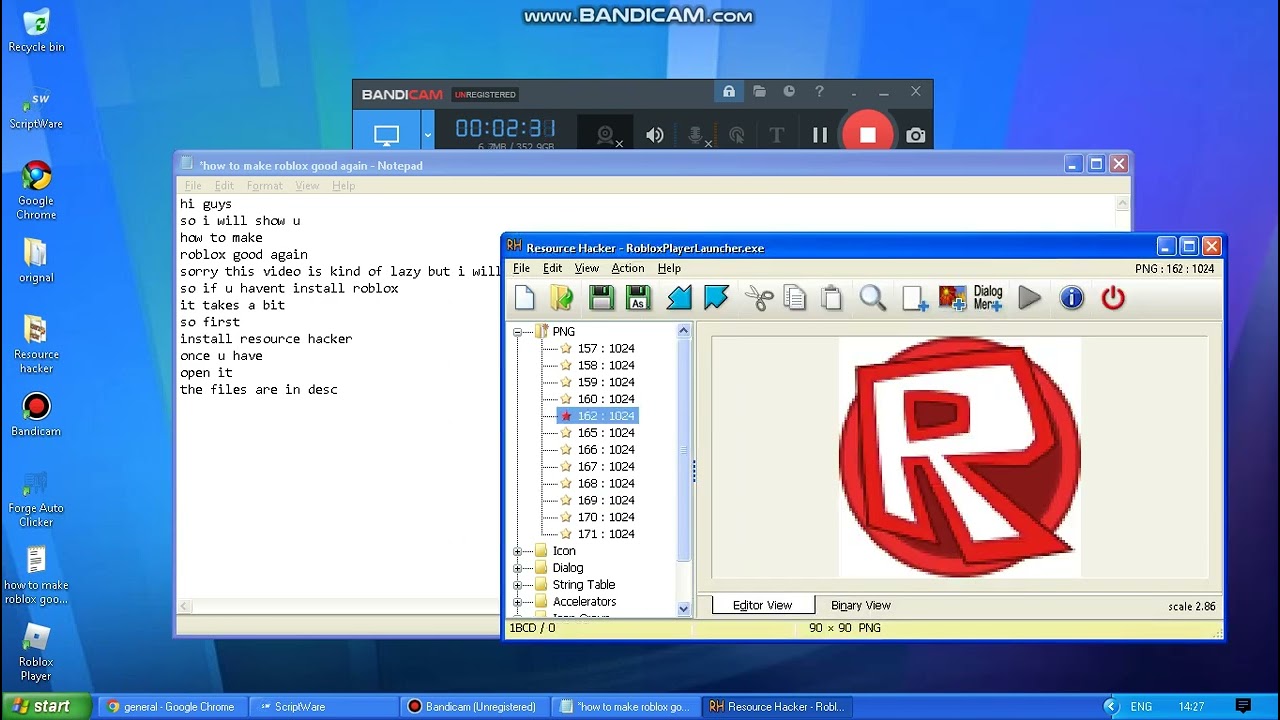Click the Bandicam help question mark
1280x720 pixels.
pos(819,92)
